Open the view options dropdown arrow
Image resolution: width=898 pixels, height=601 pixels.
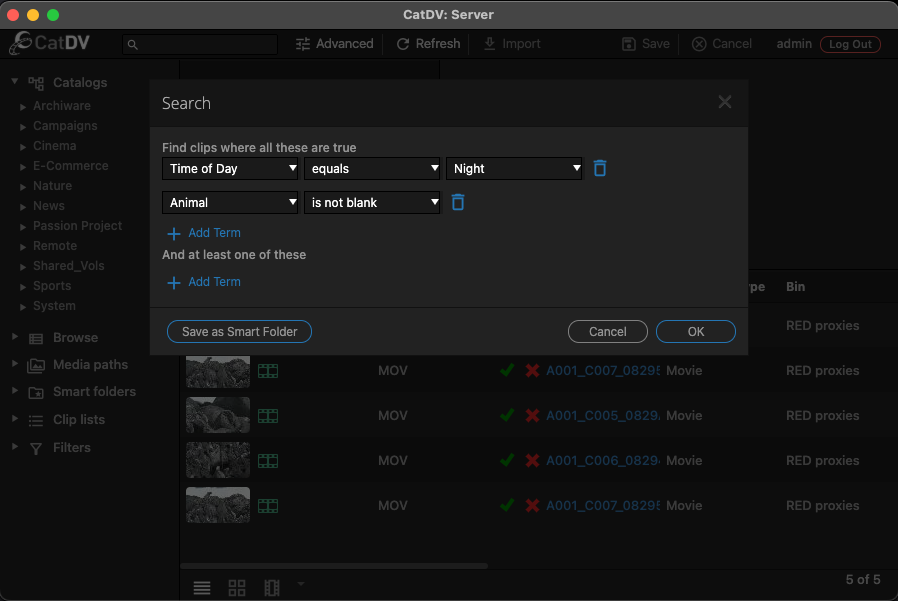coord(301,584)
